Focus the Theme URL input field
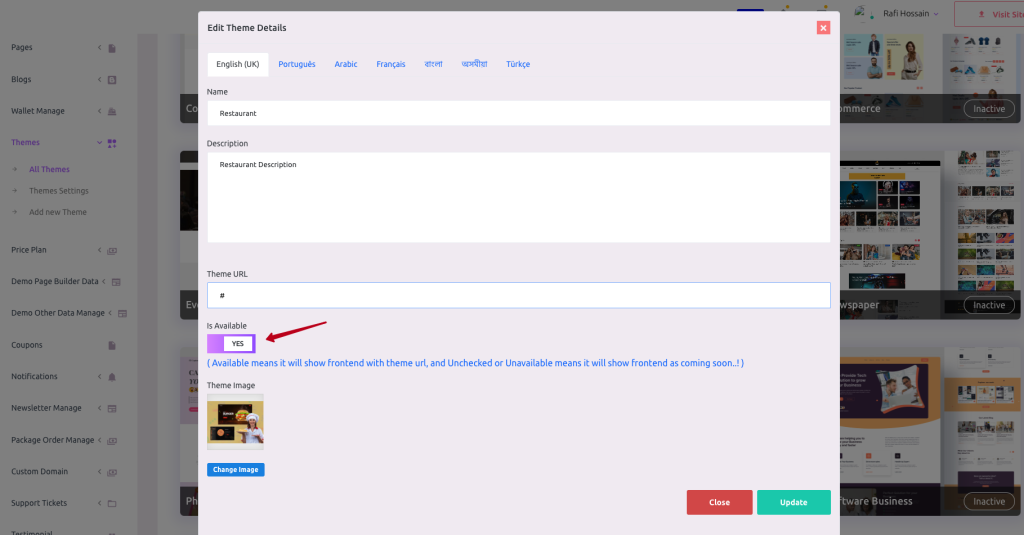This screenshot has width=1024, height=535. click(519, 295)
